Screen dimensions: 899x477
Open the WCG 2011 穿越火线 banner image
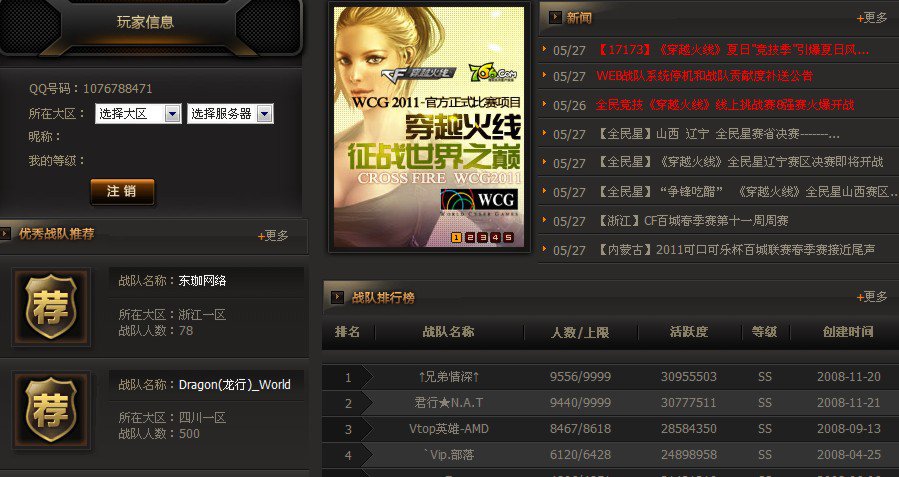pos(429,126)
